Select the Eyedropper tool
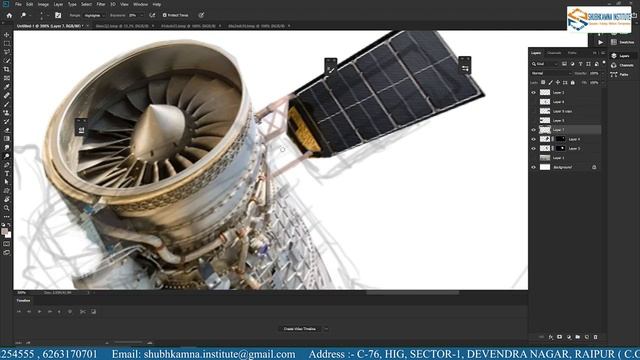The width and height of the screenshot is (640, 360). click(x=7, y=87)
